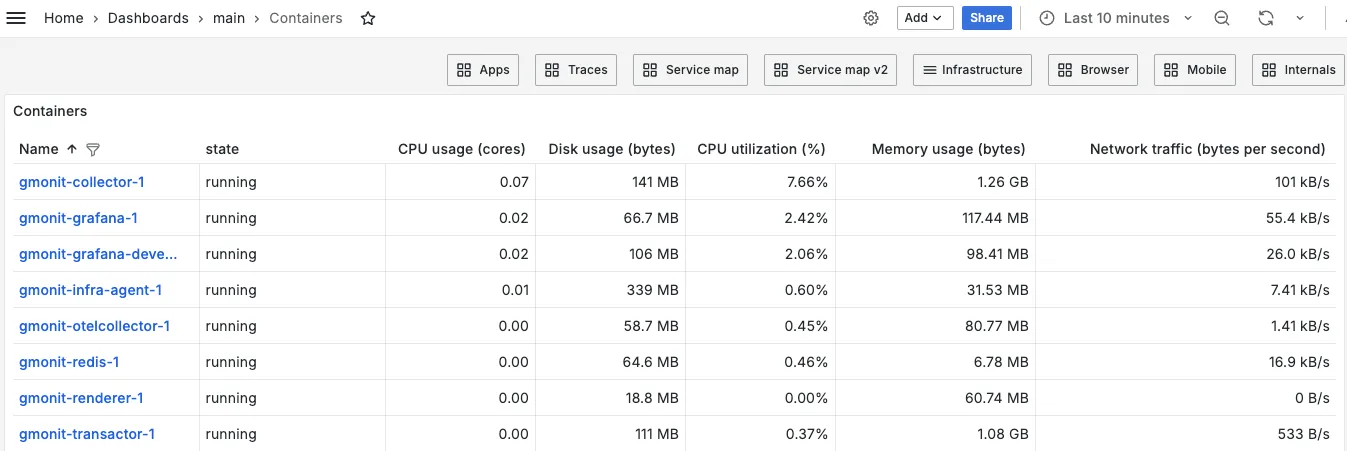This screenshot has height=451, width=1347.
Task: Select the 26.0 kB/s network cell
Action: click(x=1186, y=254)
